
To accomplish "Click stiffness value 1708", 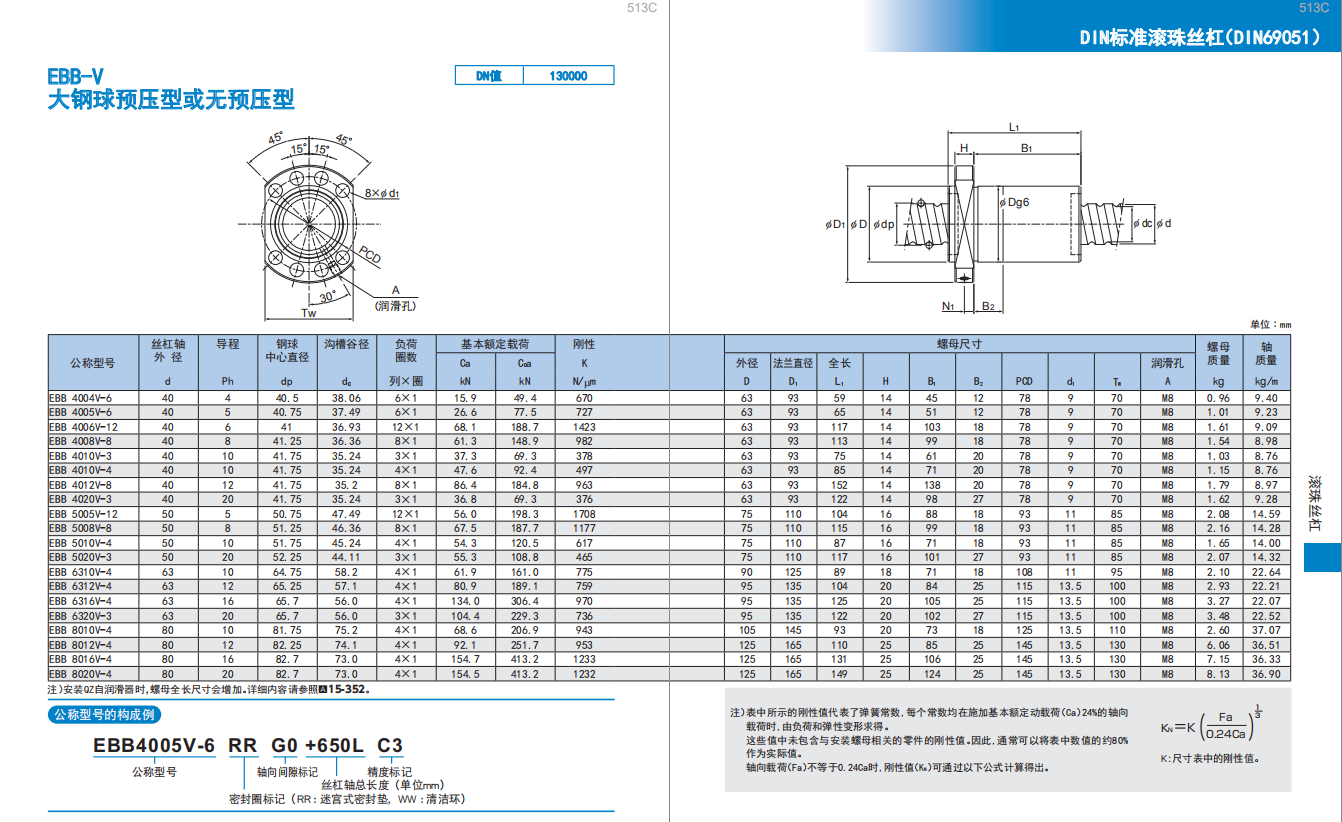I will [584, 514].
